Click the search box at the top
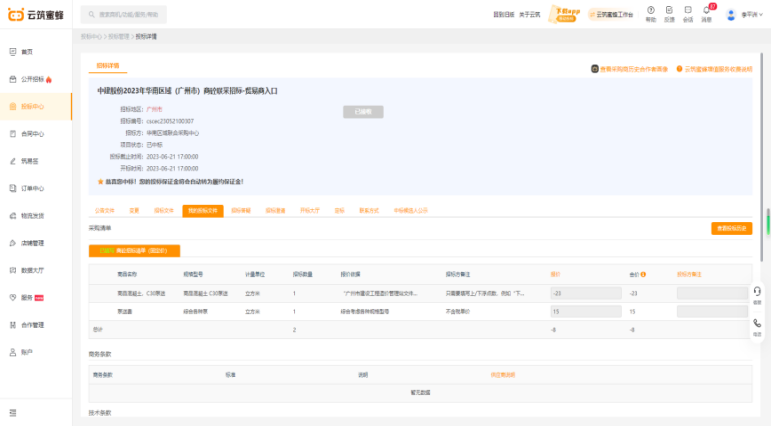Viewport: 771px width, 426px height. click(x=124, y=15)
